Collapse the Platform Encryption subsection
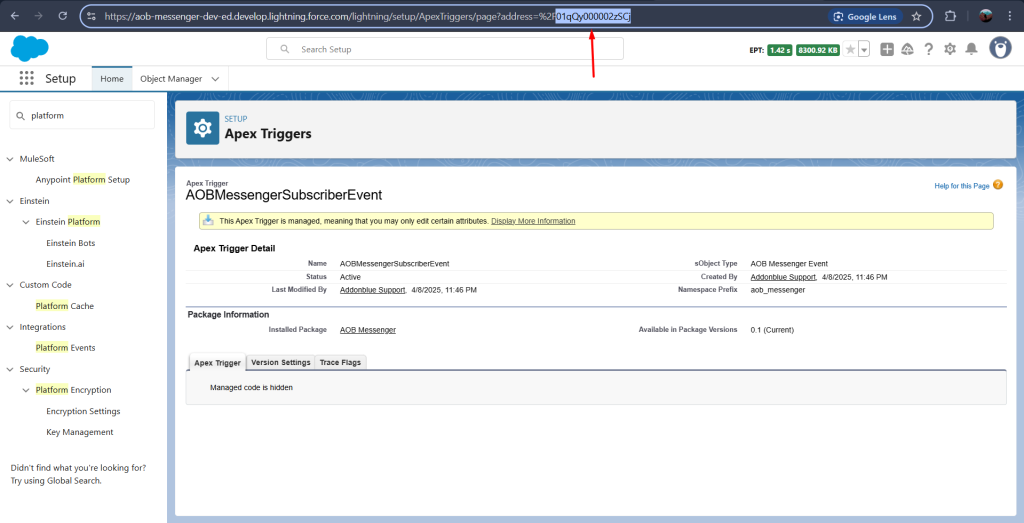The height and width of the screenshot is (523, 1024). [26, 390]
